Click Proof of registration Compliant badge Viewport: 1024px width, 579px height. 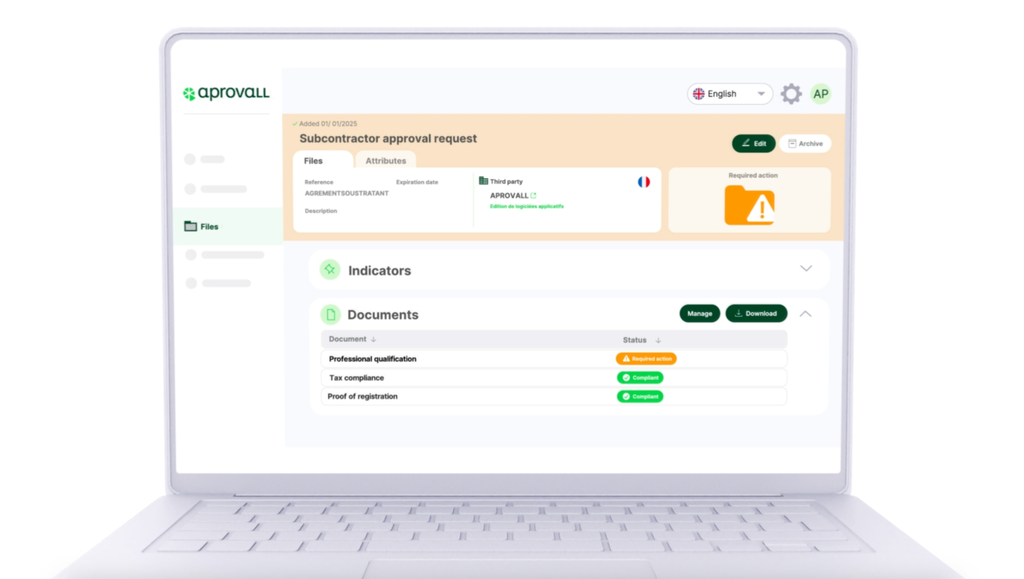click(640, 396)
